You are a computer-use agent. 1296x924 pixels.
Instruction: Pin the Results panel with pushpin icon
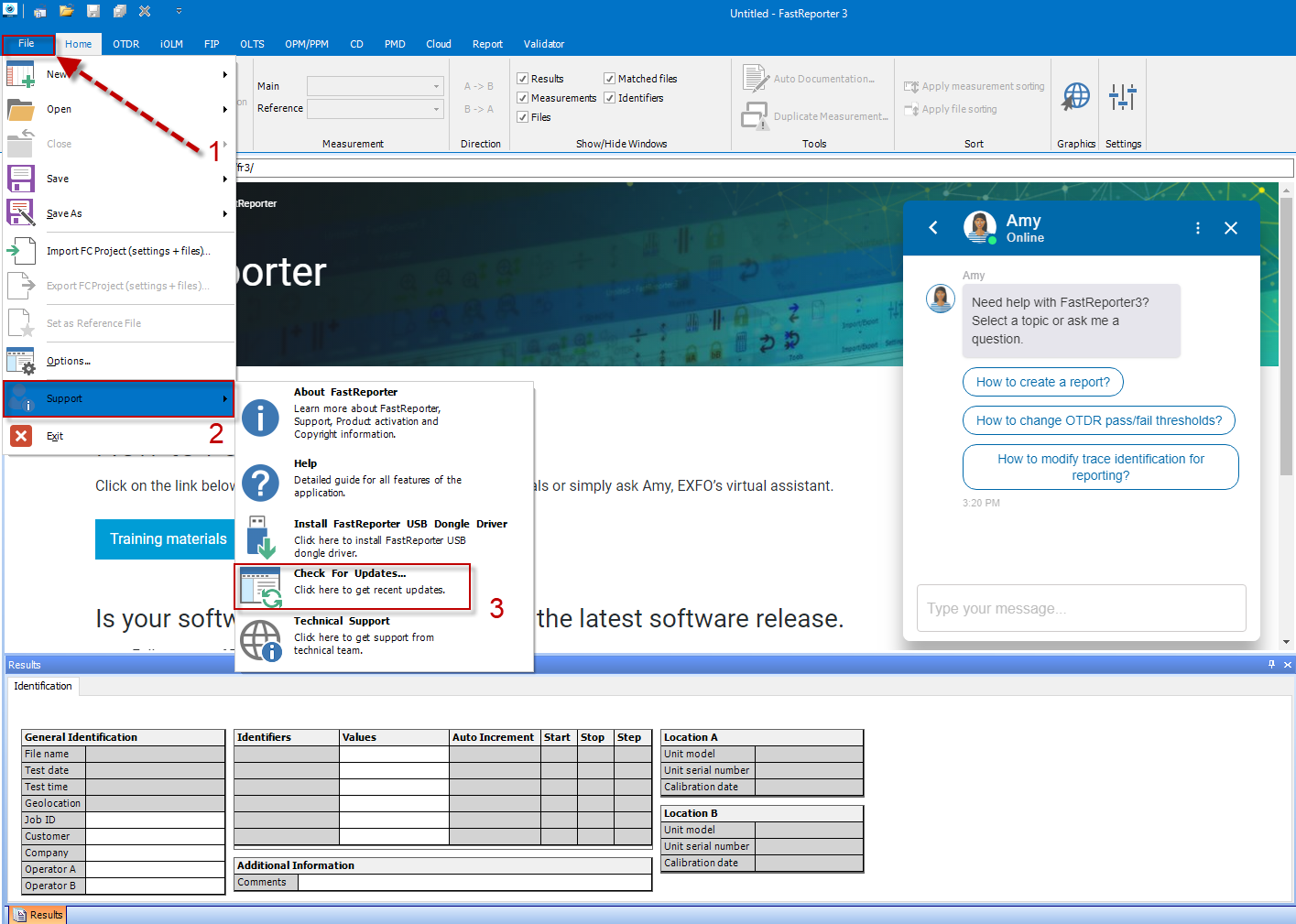click(x=1271, y=664)
